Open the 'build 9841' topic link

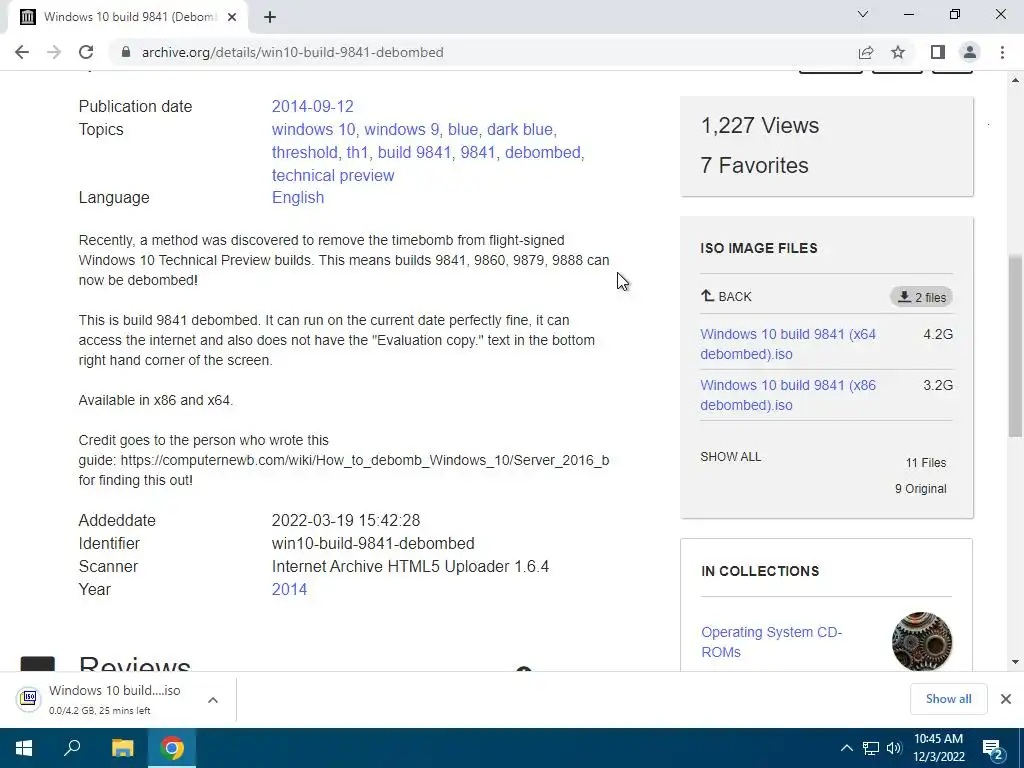[x=415, y=152]
